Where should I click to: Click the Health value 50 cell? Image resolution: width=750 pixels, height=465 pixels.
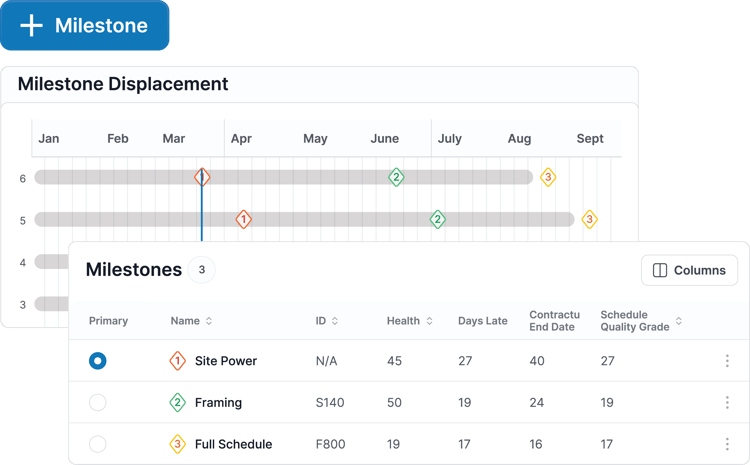coord(394,402)
